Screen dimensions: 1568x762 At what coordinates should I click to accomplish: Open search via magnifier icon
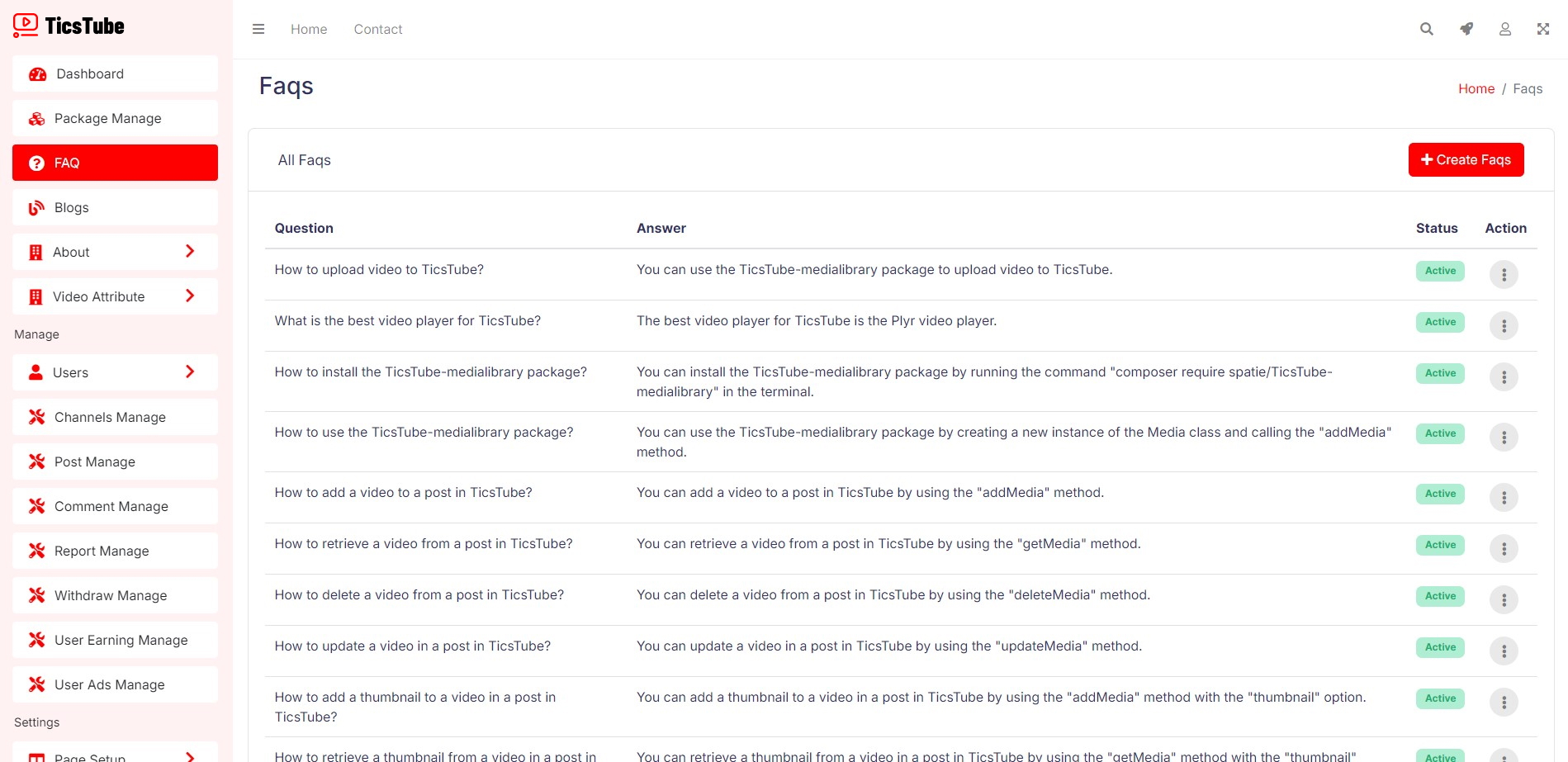point(1426,29)
